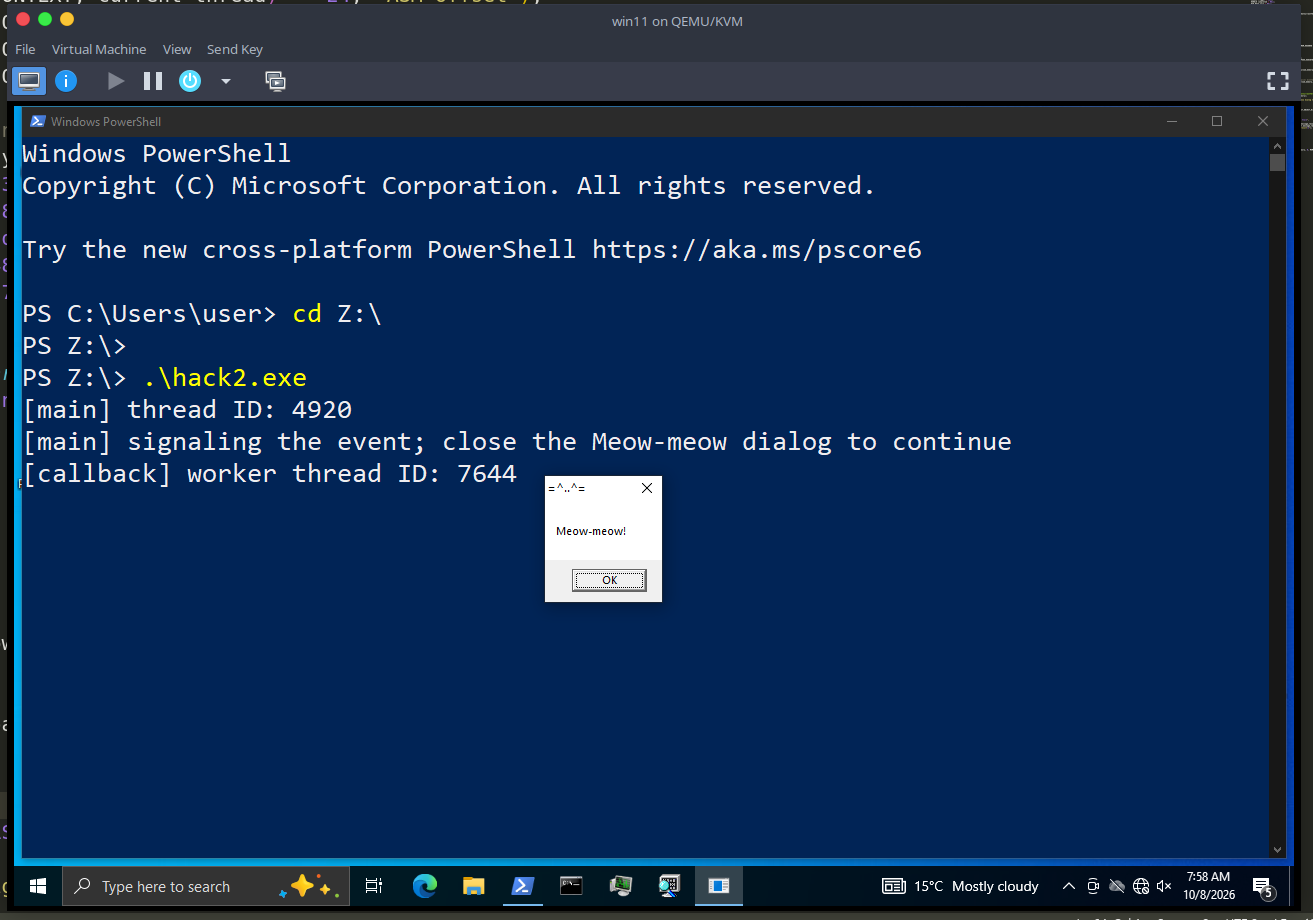Open the manage VM snapshots icon
Screen dimensions: 1313x920
coord(276,81)
